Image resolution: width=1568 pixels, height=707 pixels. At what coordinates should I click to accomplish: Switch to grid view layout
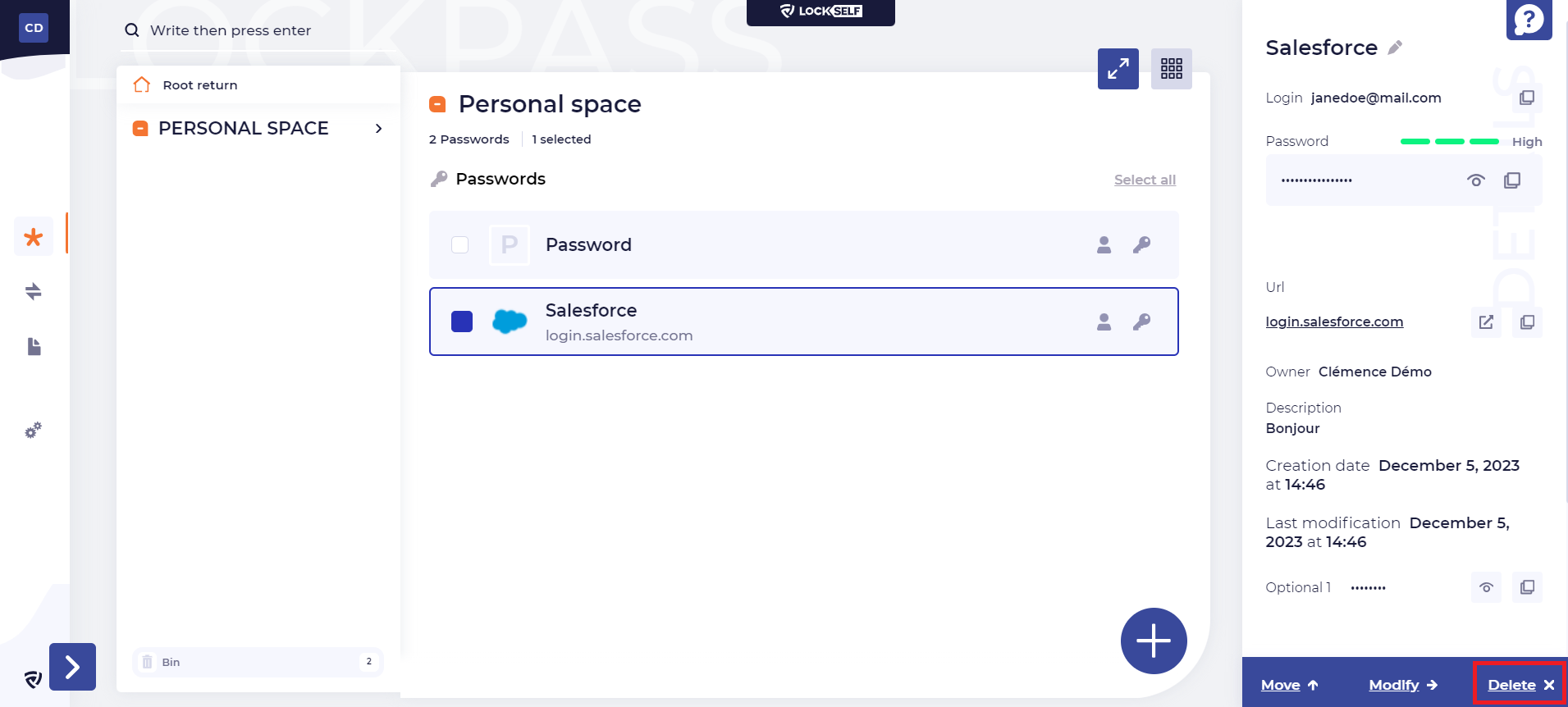click(1171, 69)
